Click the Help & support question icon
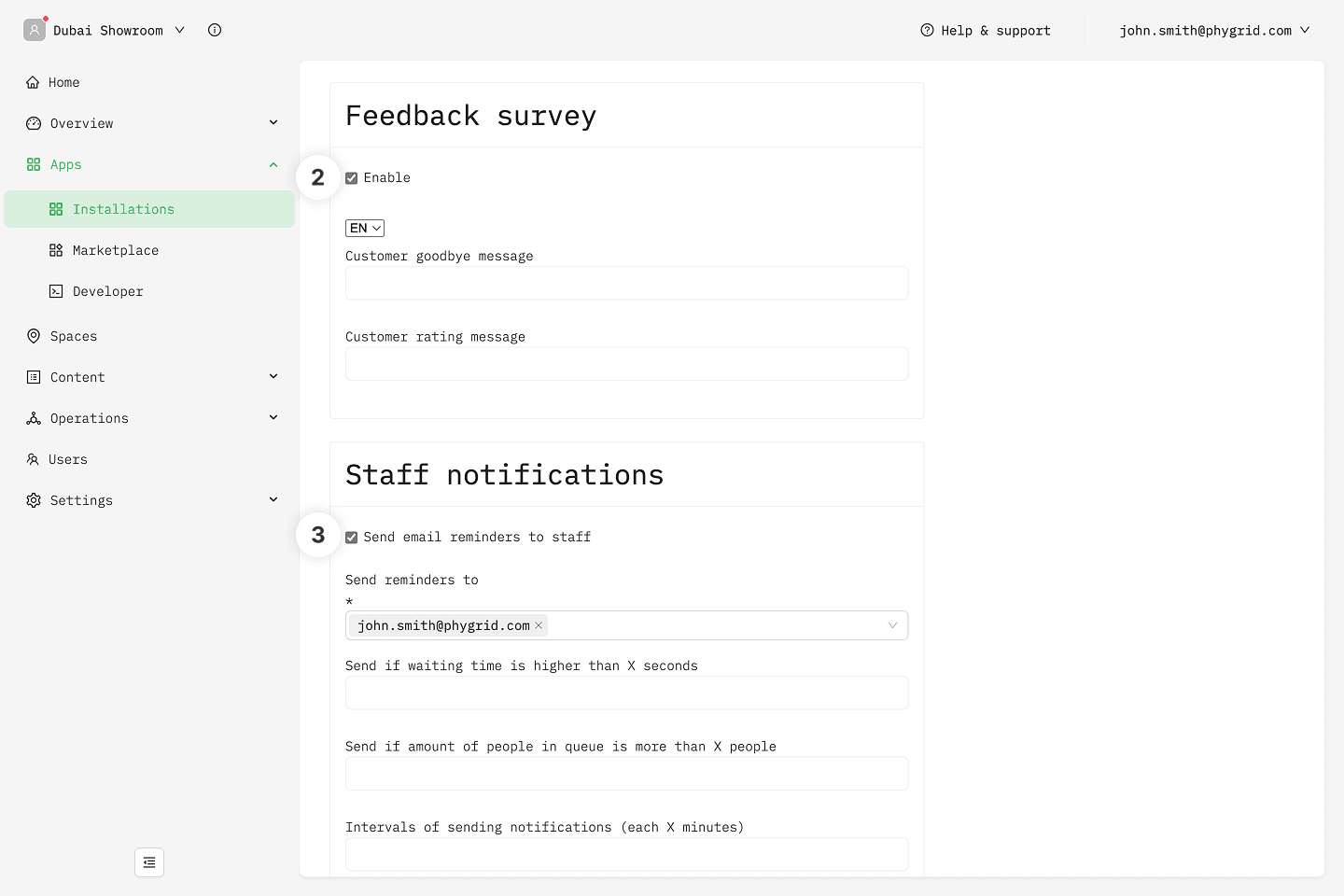Viewport: 1344px width, 896px height. (927, 30)
